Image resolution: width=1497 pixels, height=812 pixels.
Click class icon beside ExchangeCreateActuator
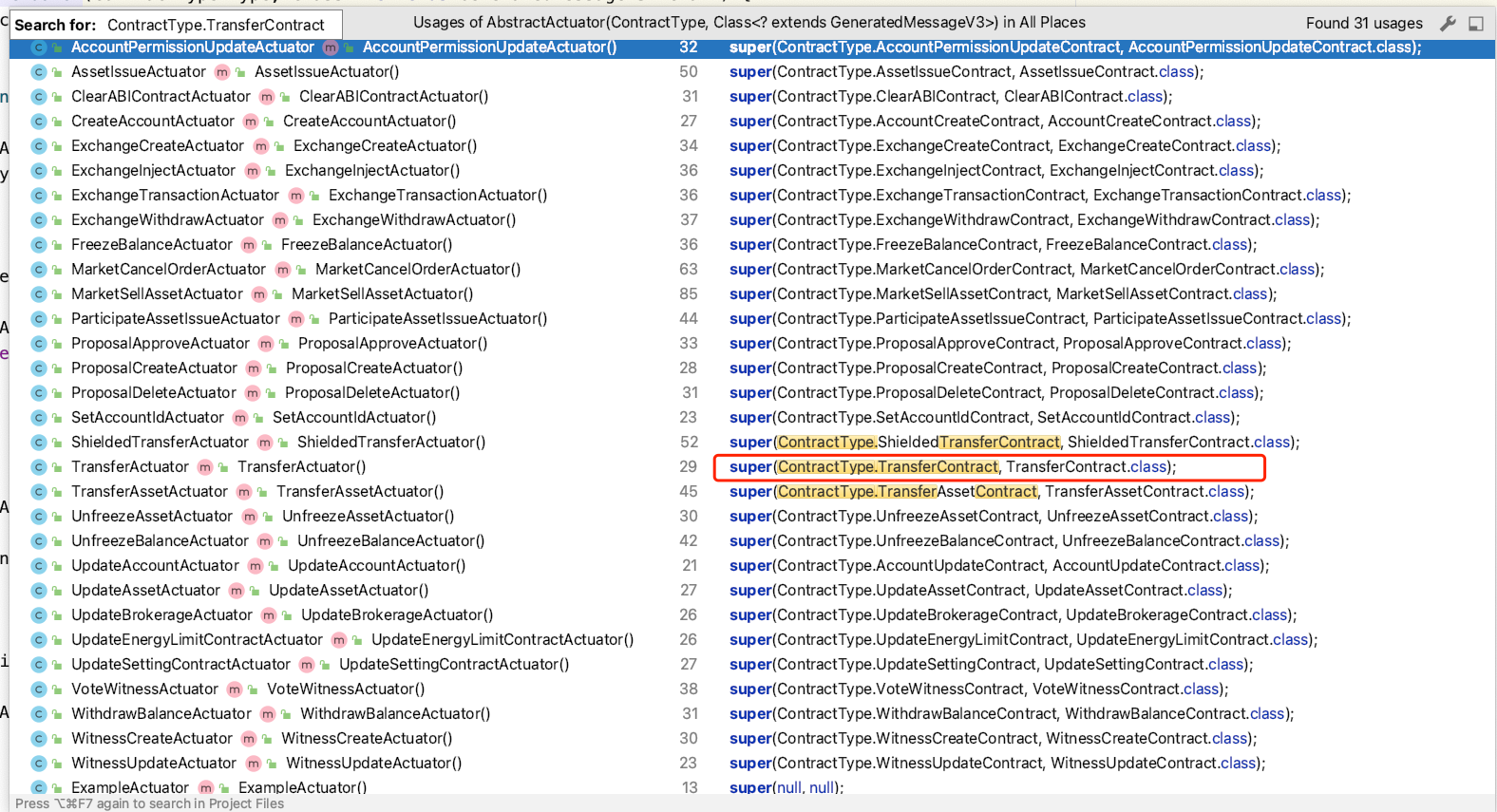pos(39,146)
